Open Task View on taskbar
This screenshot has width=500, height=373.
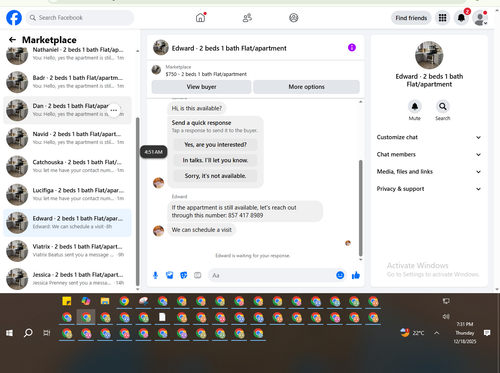point(47,333)
